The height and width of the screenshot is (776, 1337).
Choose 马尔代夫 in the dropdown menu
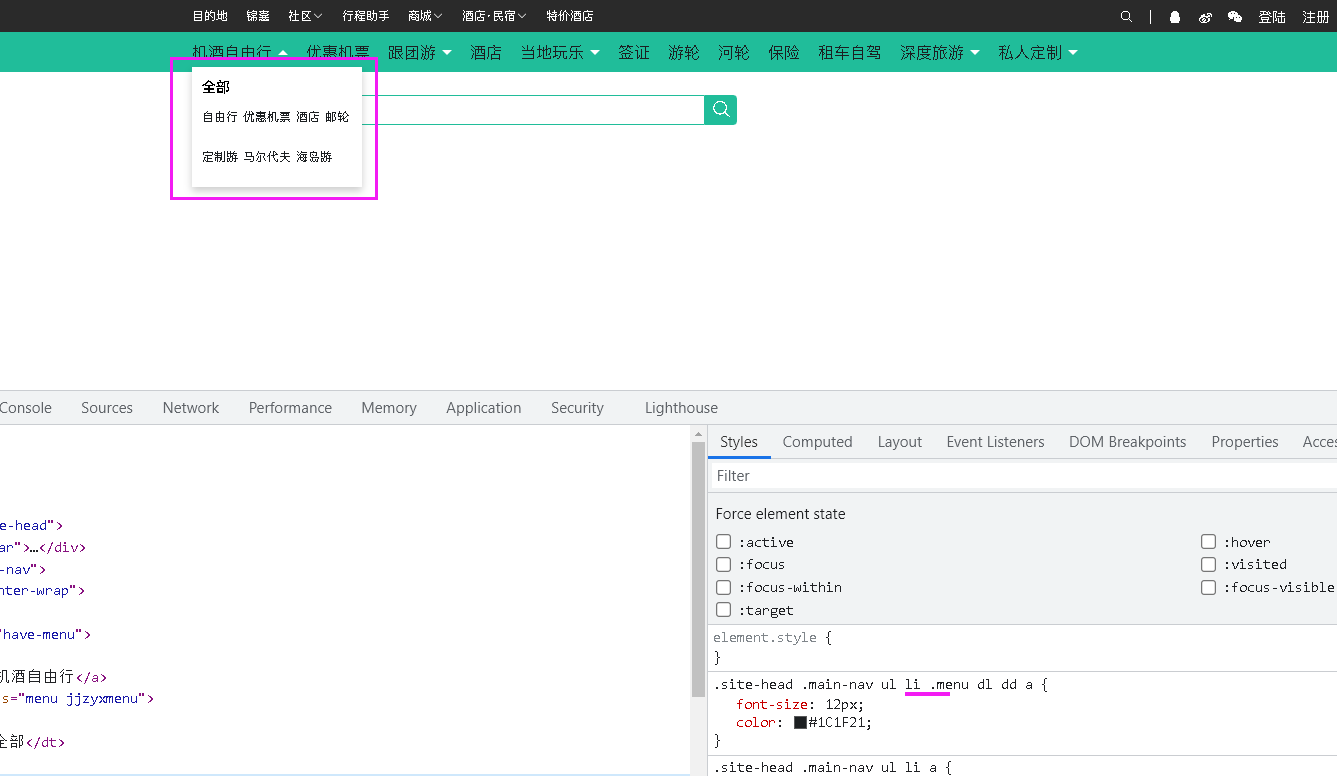click(x=267, y=157)
